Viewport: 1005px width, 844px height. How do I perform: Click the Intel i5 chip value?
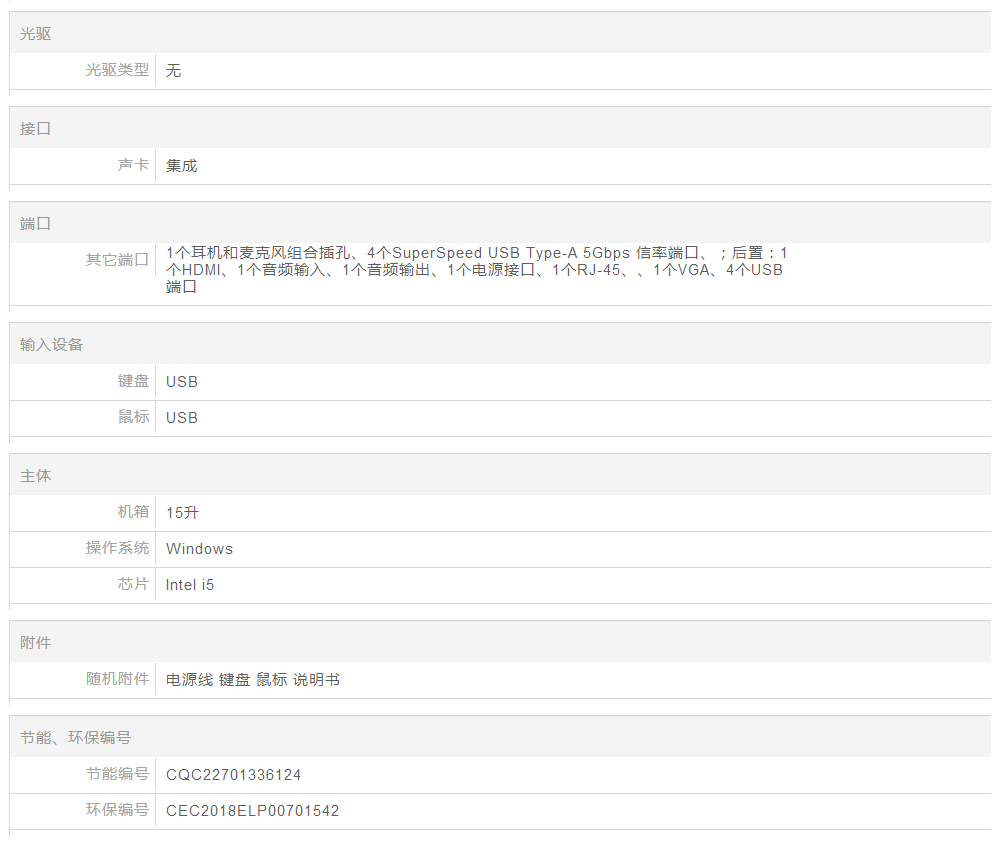click(190, 585)
